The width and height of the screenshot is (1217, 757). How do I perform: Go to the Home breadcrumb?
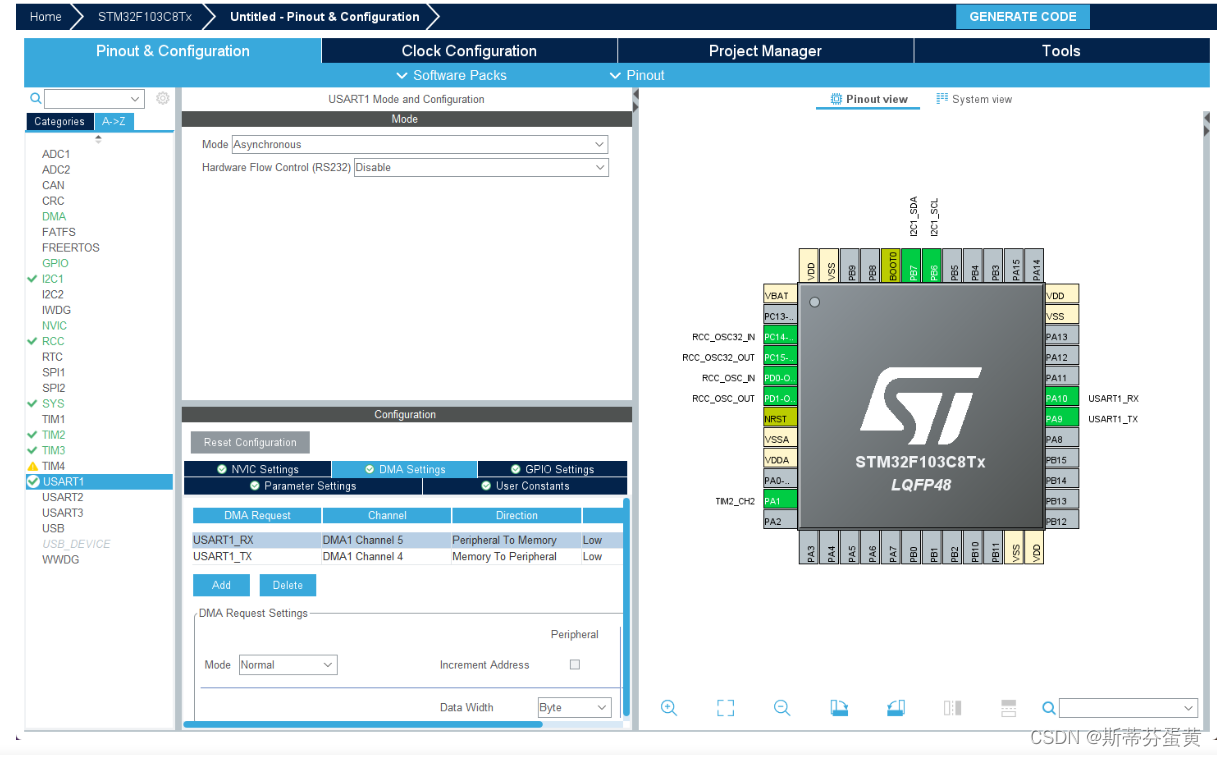[45, 17]
